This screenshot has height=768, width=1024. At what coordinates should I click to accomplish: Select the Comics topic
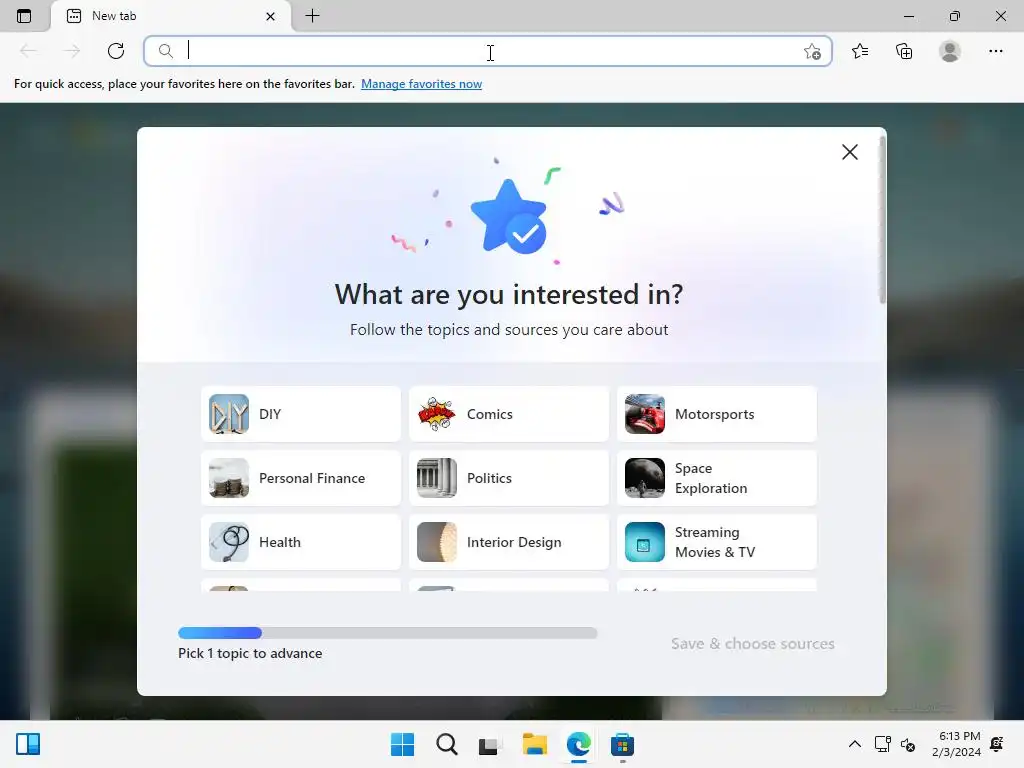pos(509,414)
